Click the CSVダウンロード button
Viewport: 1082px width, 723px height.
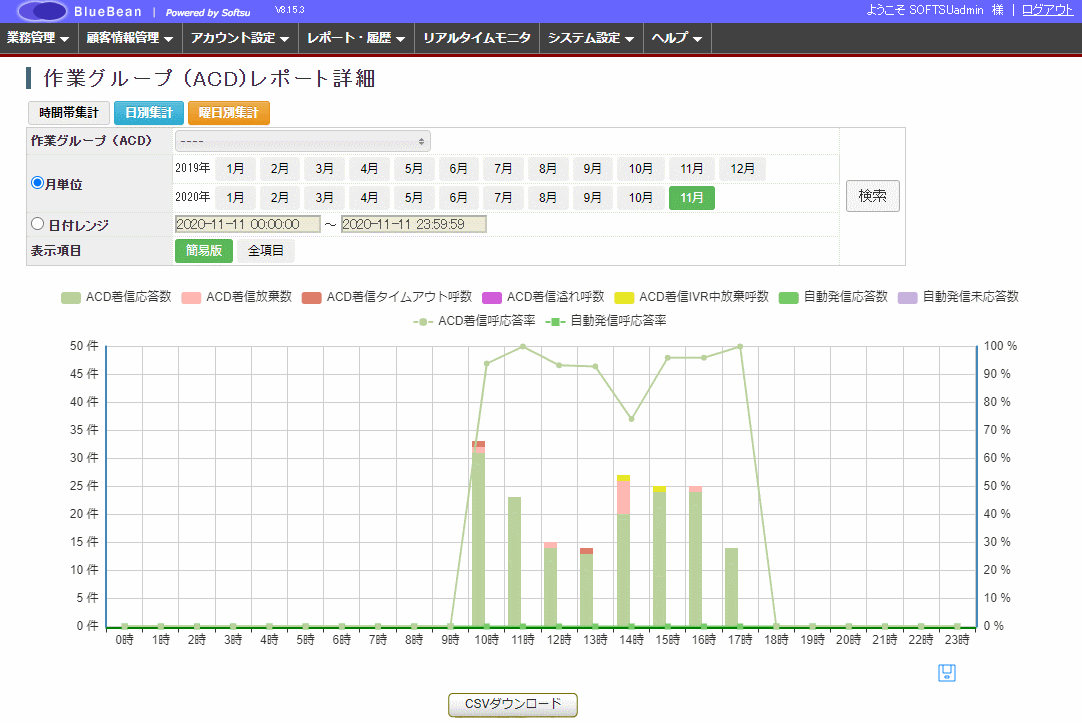[512, 704]
